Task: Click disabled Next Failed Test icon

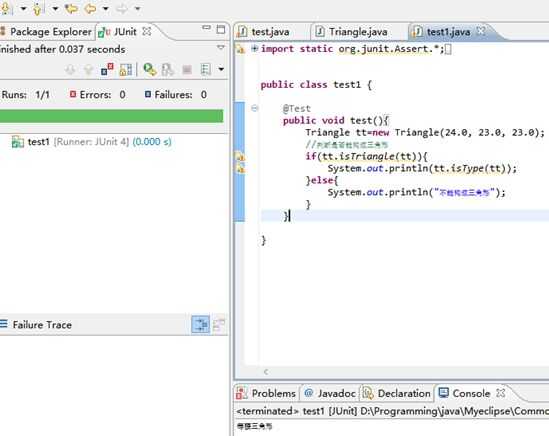Action: pyautogui.click(x=70, y=70)
